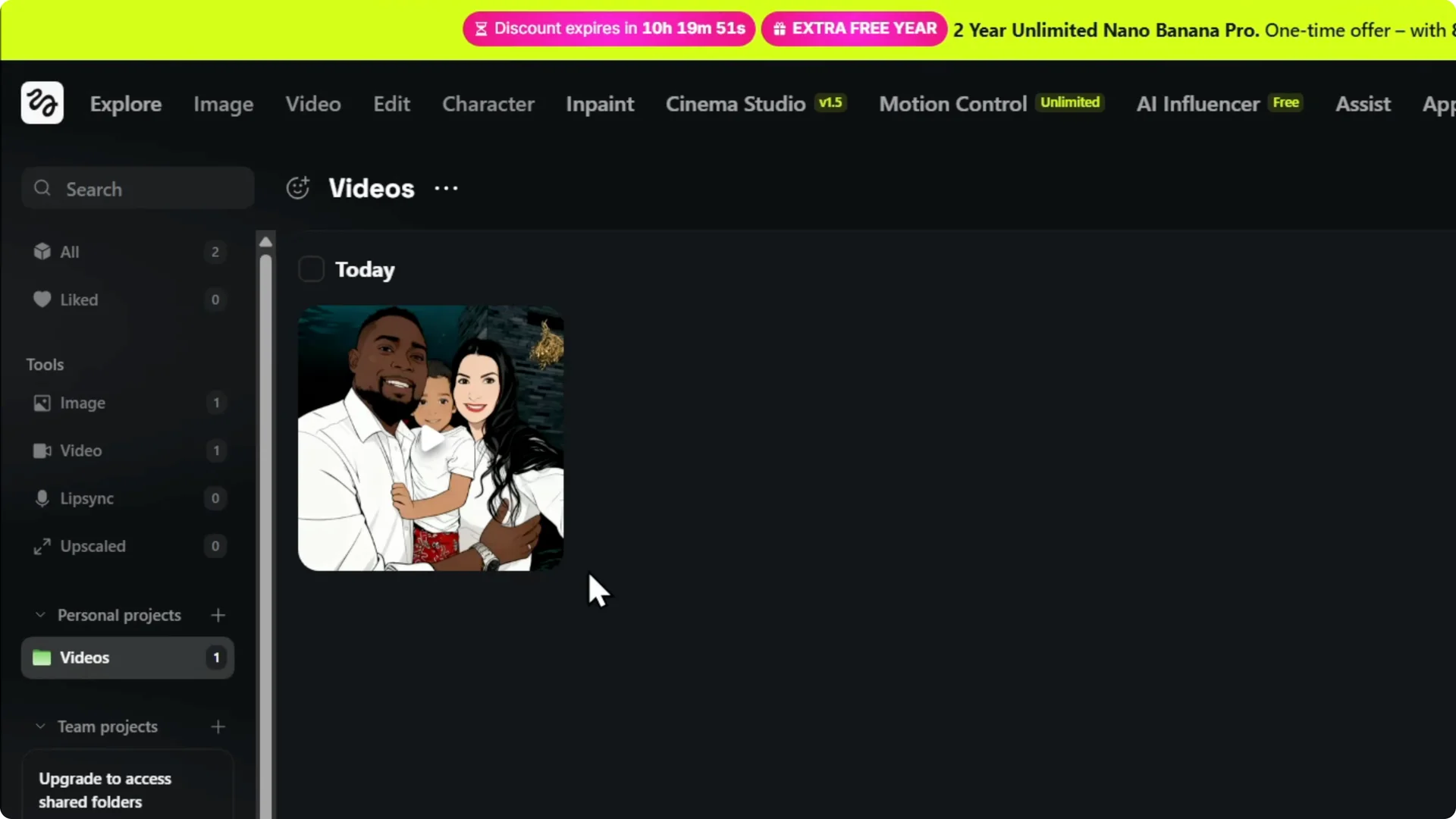Open the Motion Control tab
The width and height of the screenshot is (1456, 819).
[952, 104]
